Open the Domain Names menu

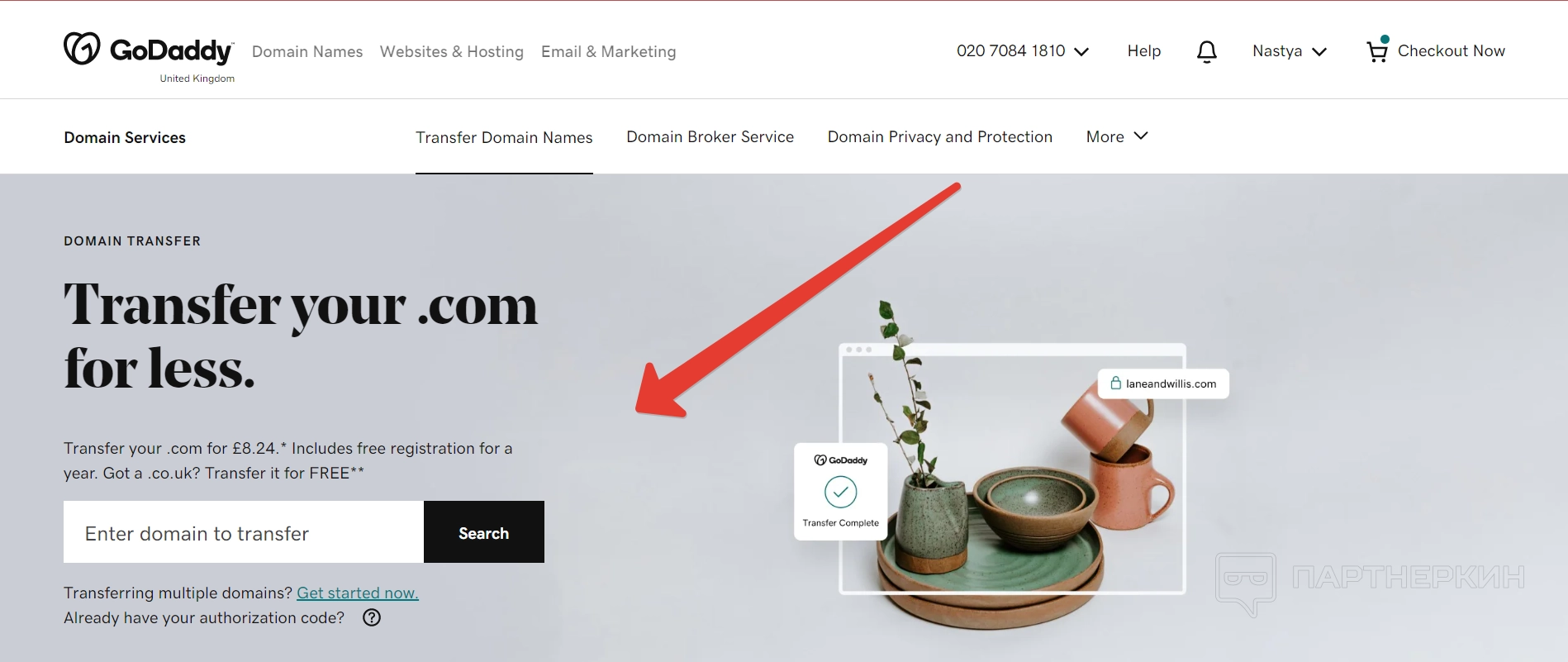click(307, 51)
